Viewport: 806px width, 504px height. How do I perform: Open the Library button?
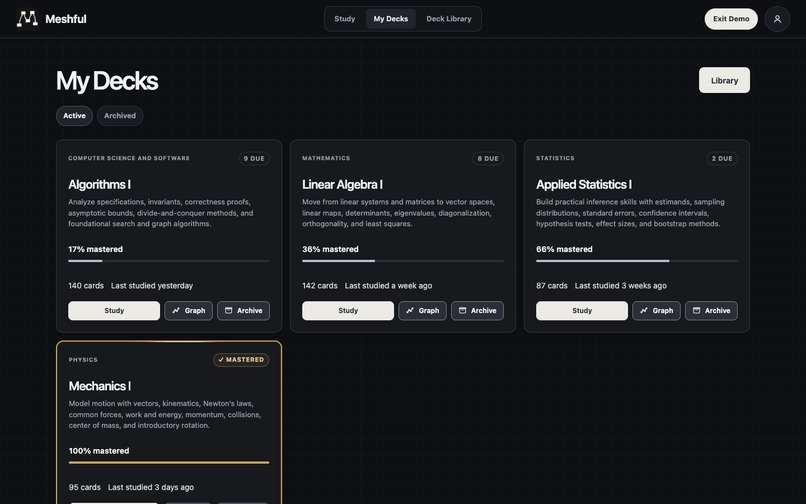click(724, 80)
